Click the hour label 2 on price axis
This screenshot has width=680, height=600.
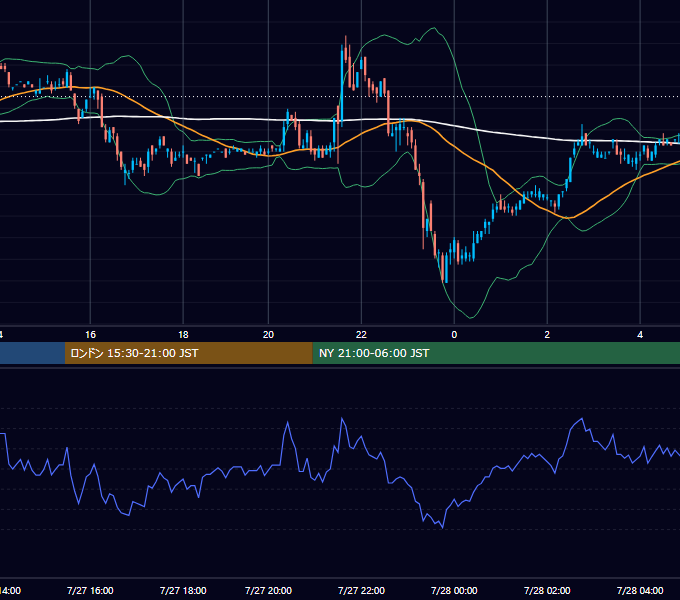tap(547, 335)
